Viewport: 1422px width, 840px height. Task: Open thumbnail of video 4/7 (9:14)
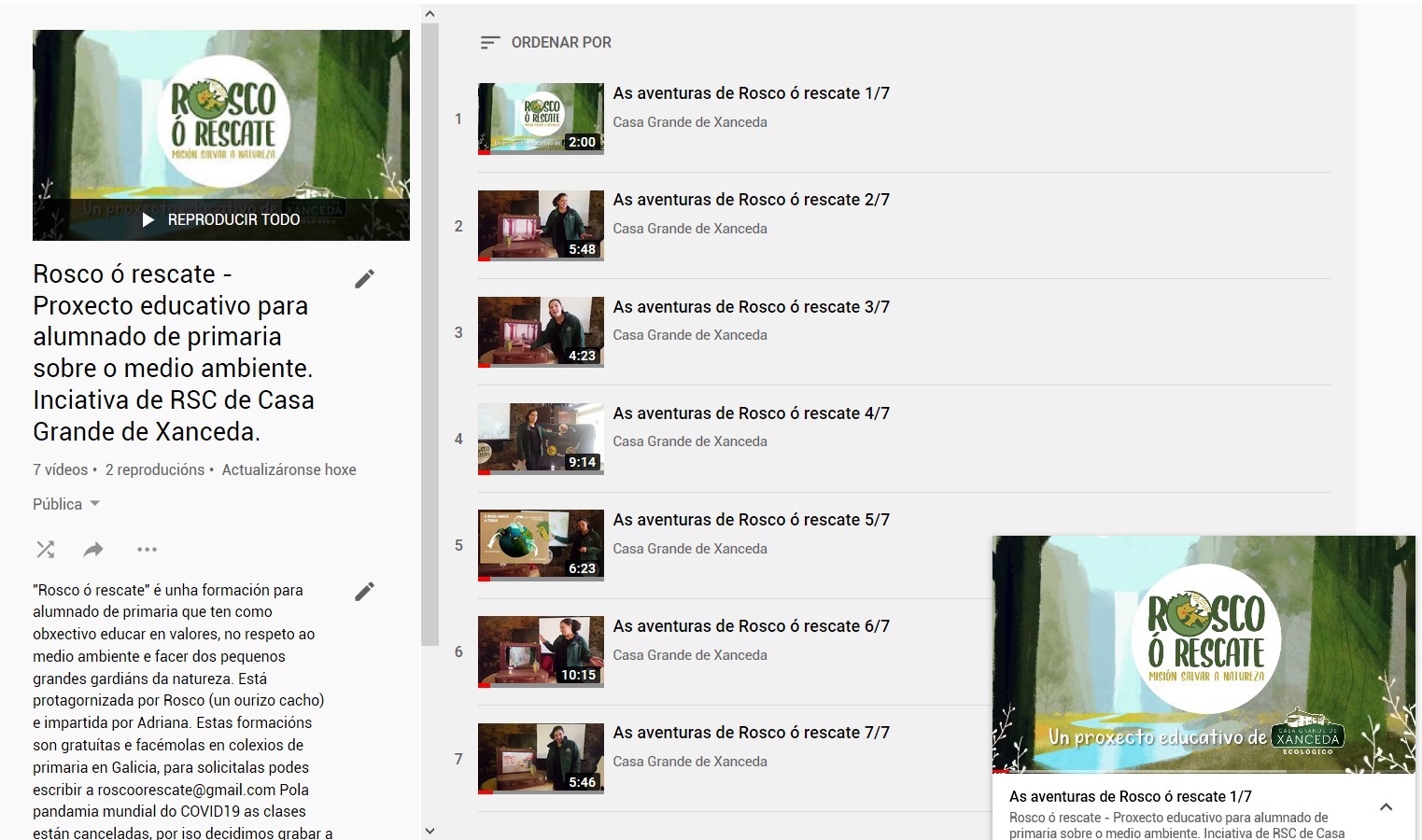tap(541, 439)
